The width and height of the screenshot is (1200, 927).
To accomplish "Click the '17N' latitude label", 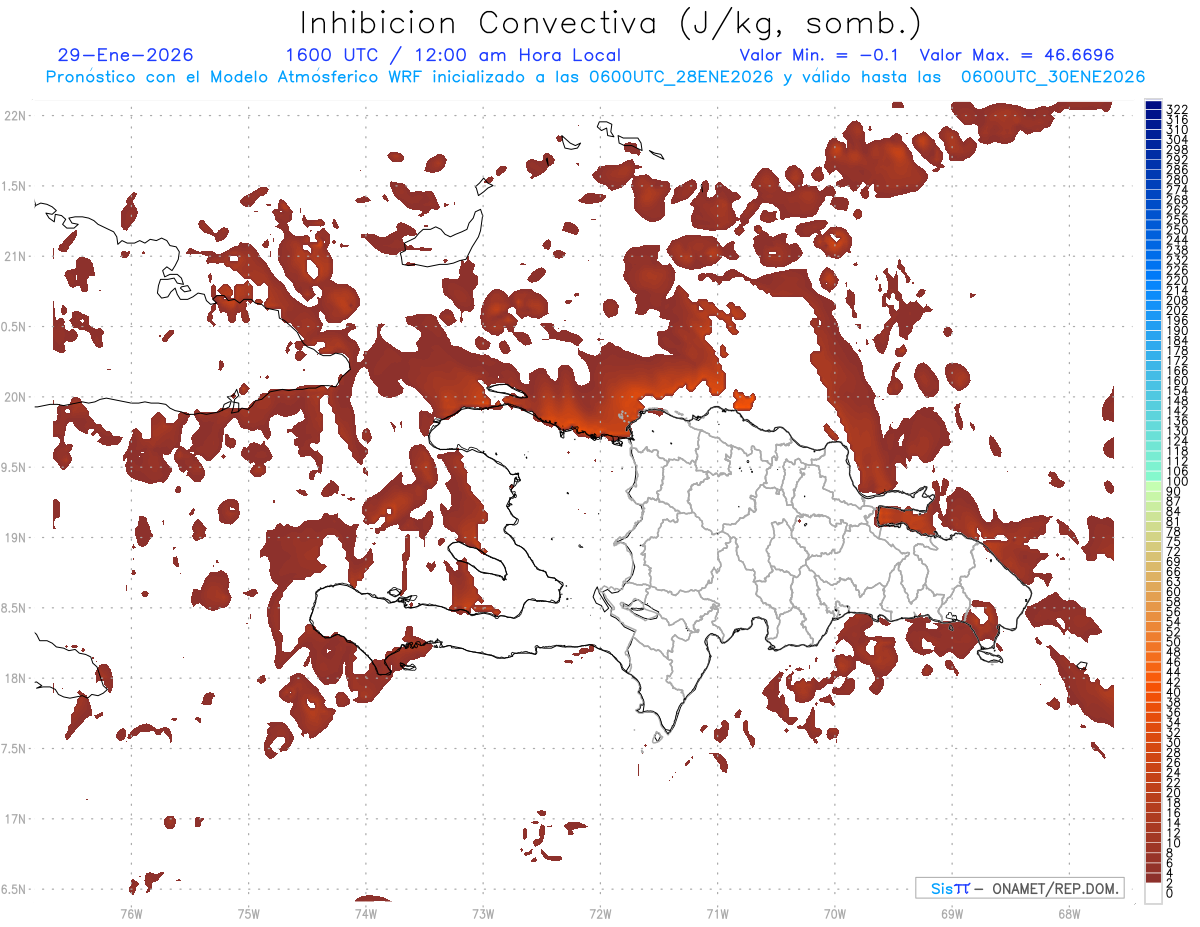I will 15,819.
